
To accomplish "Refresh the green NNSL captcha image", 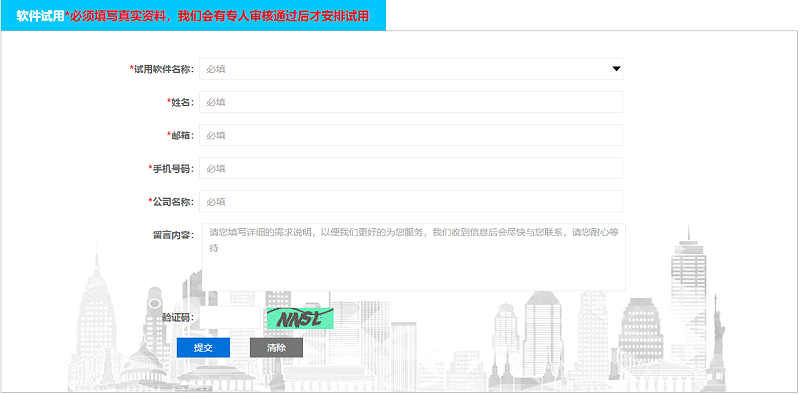I will [x=300, y=318].
